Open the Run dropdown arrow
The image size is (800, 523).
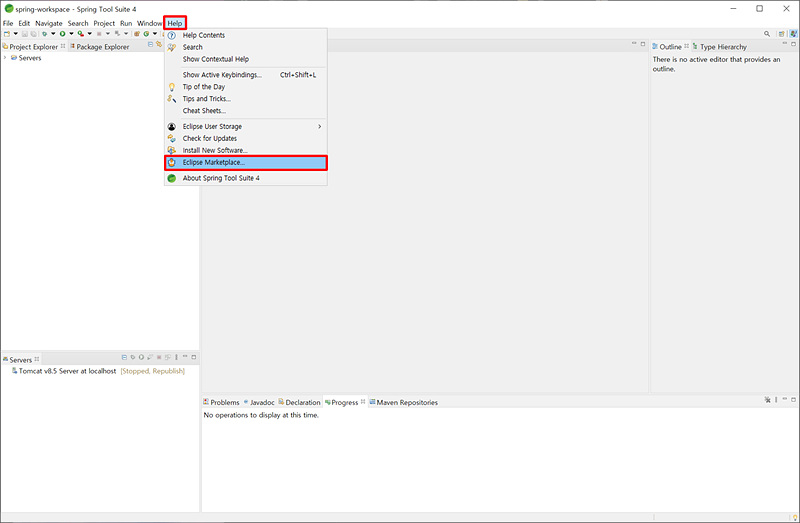tap(71, 34)
